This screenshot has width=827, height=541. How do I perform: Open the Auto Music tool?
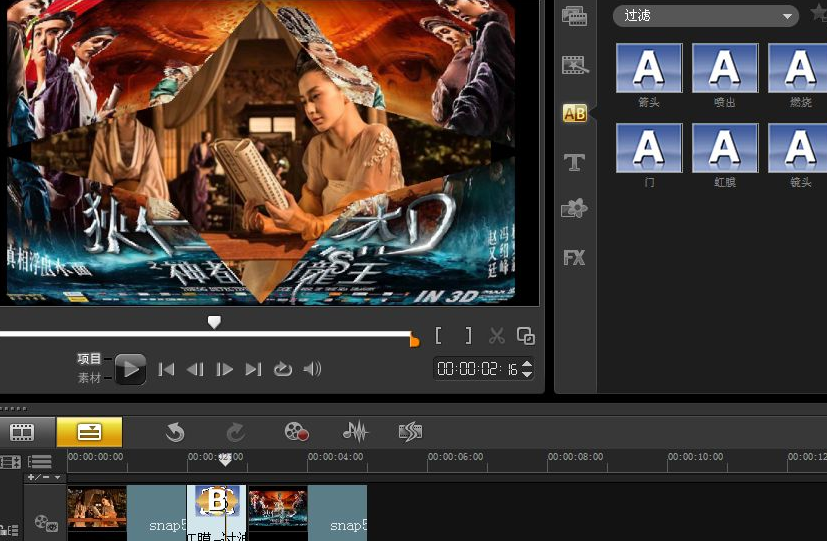tap(410, 432)
